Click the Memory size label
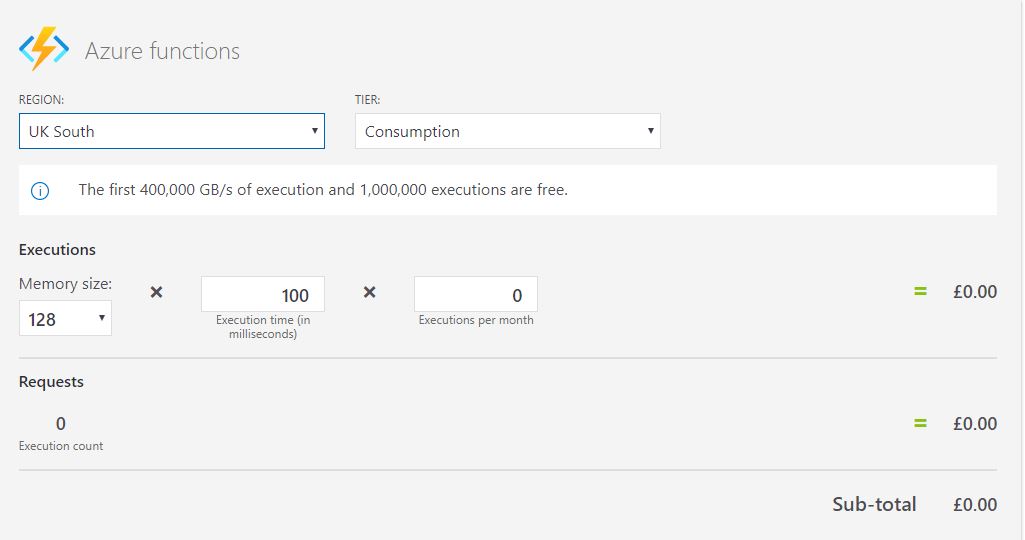This screenshot has width=1025, height=540. coord(65,284)
